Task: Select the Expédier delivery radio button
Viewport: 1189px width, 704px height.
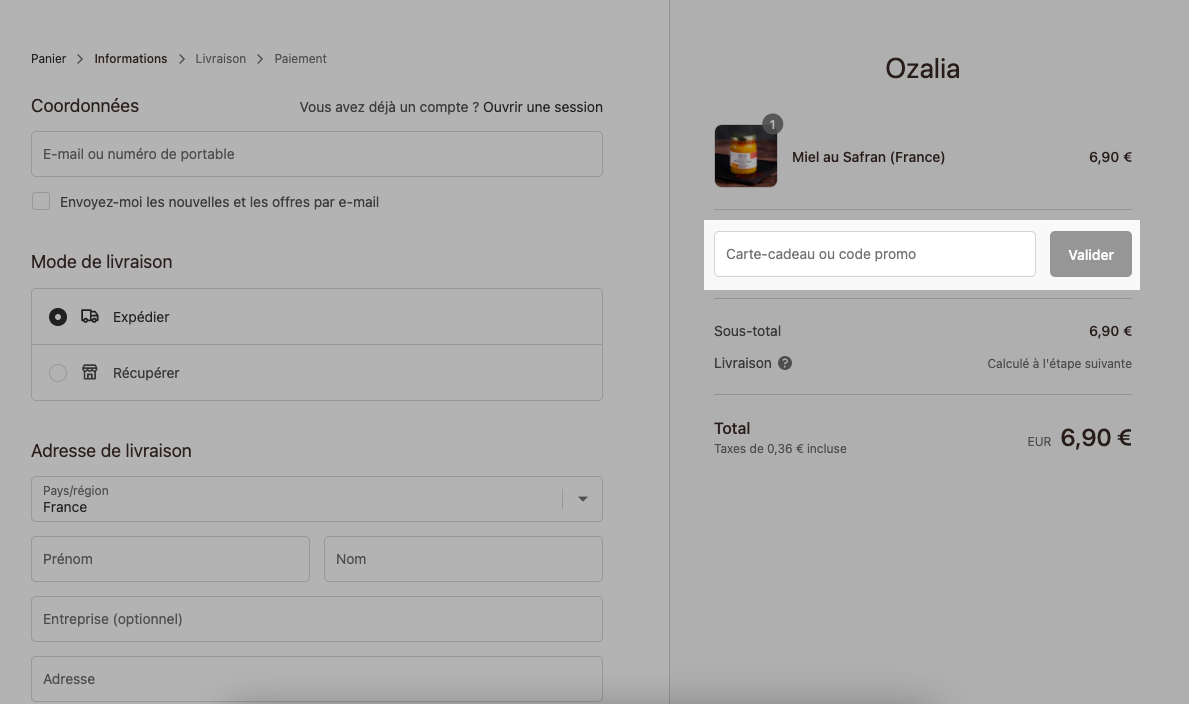Action: coord(58,317)
